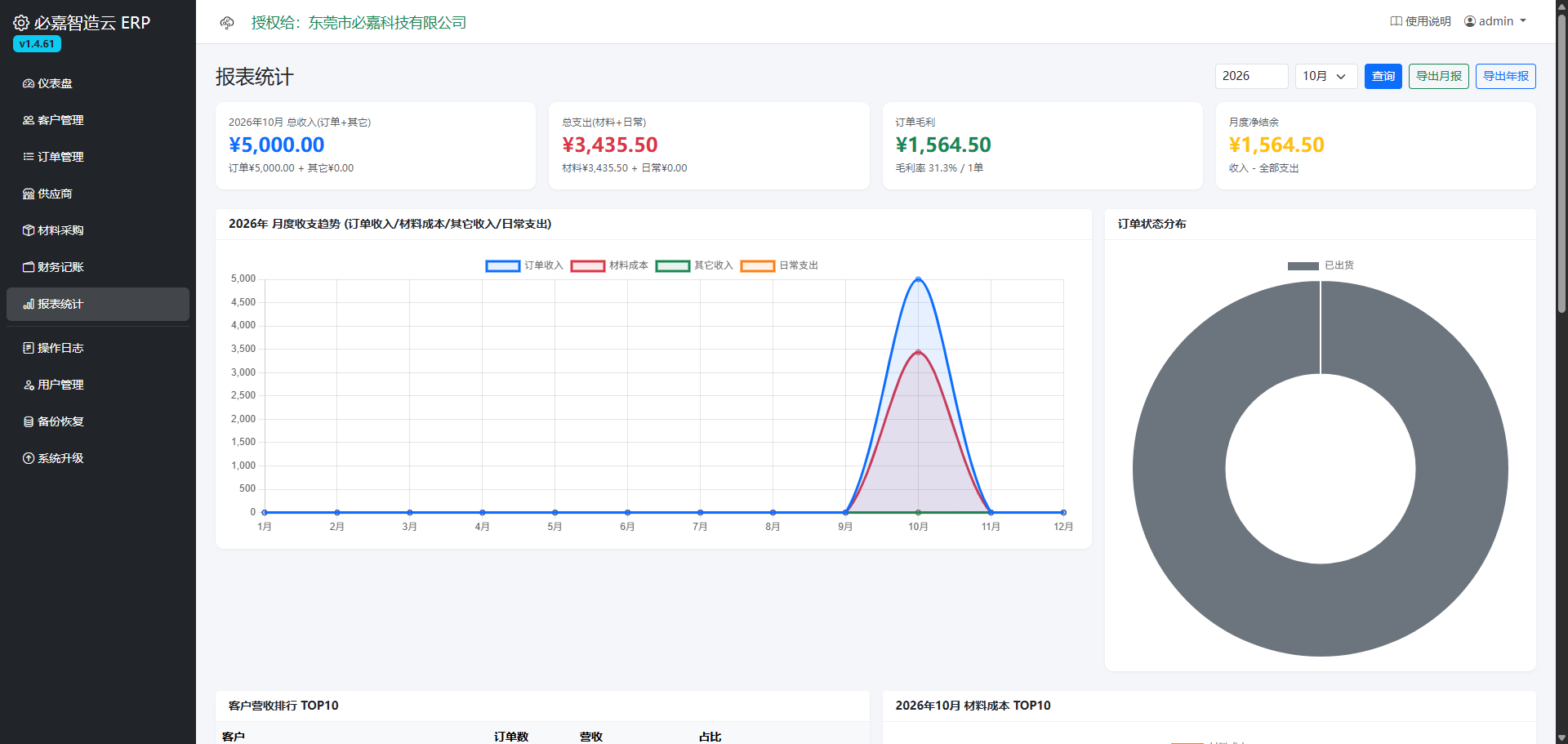Click the 授权给：东莞市必嘉科技有限公司 text

click(x=359, y=23)
